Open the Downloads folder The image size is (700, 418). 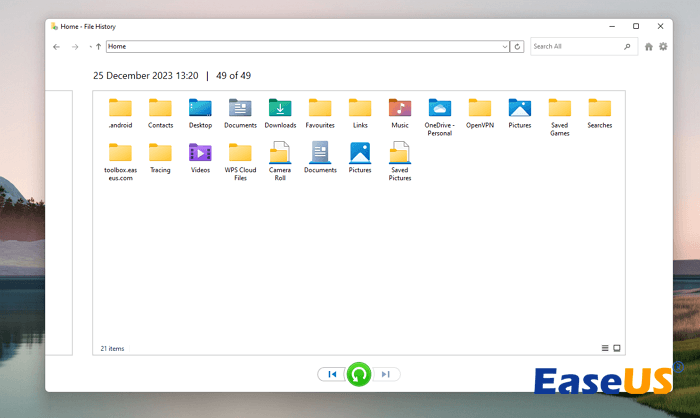pos(280,108)
